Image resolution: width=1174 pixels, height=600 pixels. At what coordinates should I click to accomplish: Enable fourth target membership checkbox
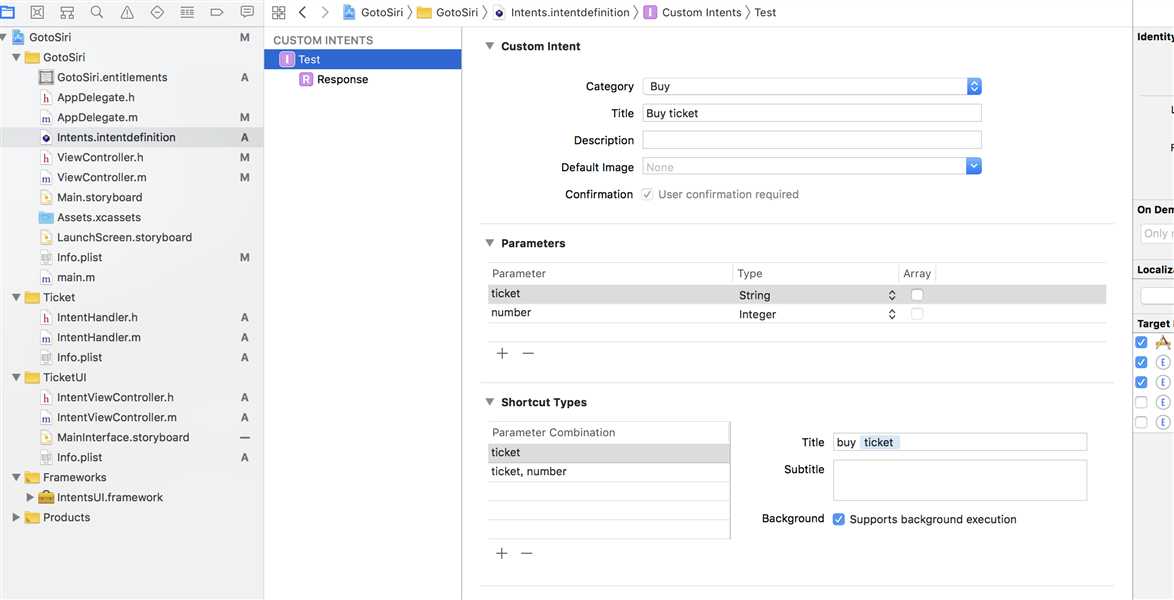click(1141, 402)
